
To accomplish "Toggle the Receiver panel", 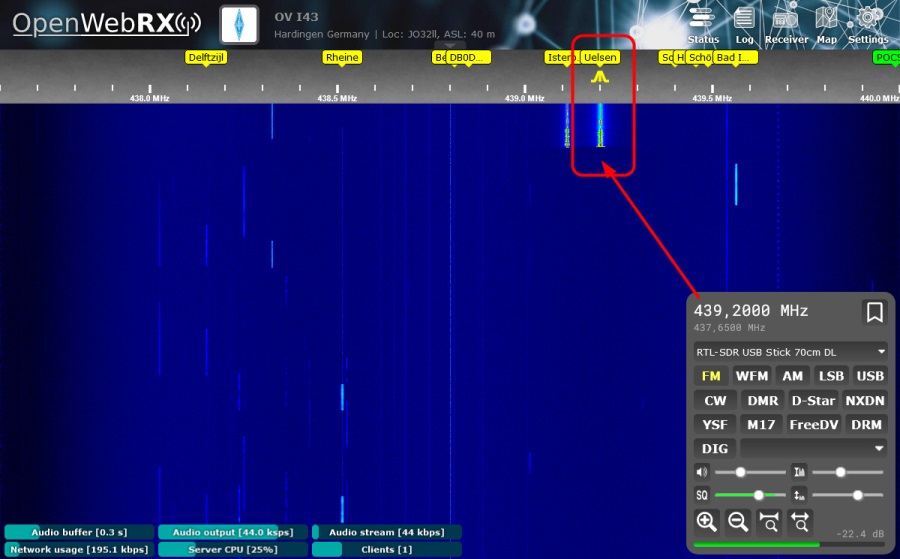I will (786, 25).
